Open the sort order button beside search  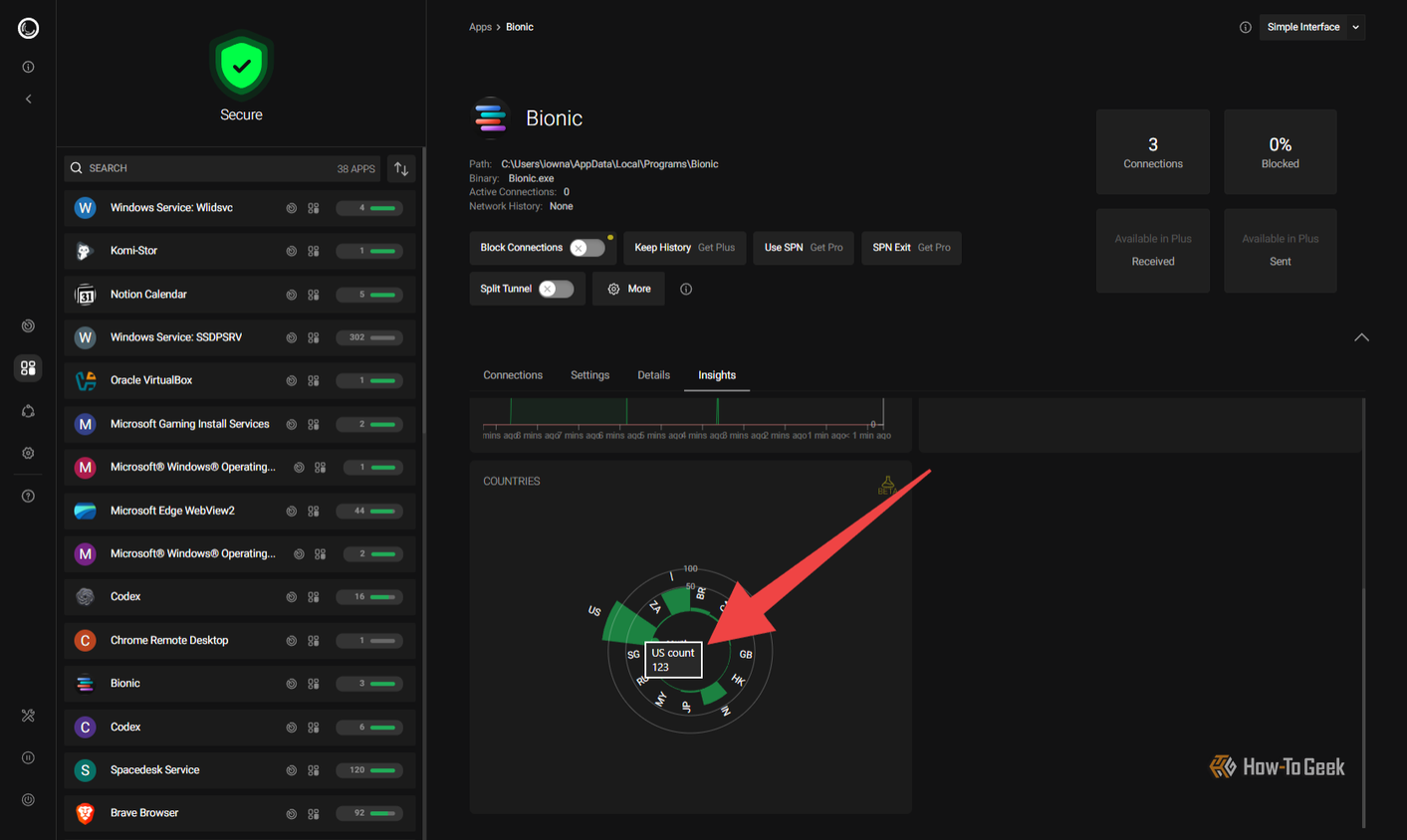[401, 169]
